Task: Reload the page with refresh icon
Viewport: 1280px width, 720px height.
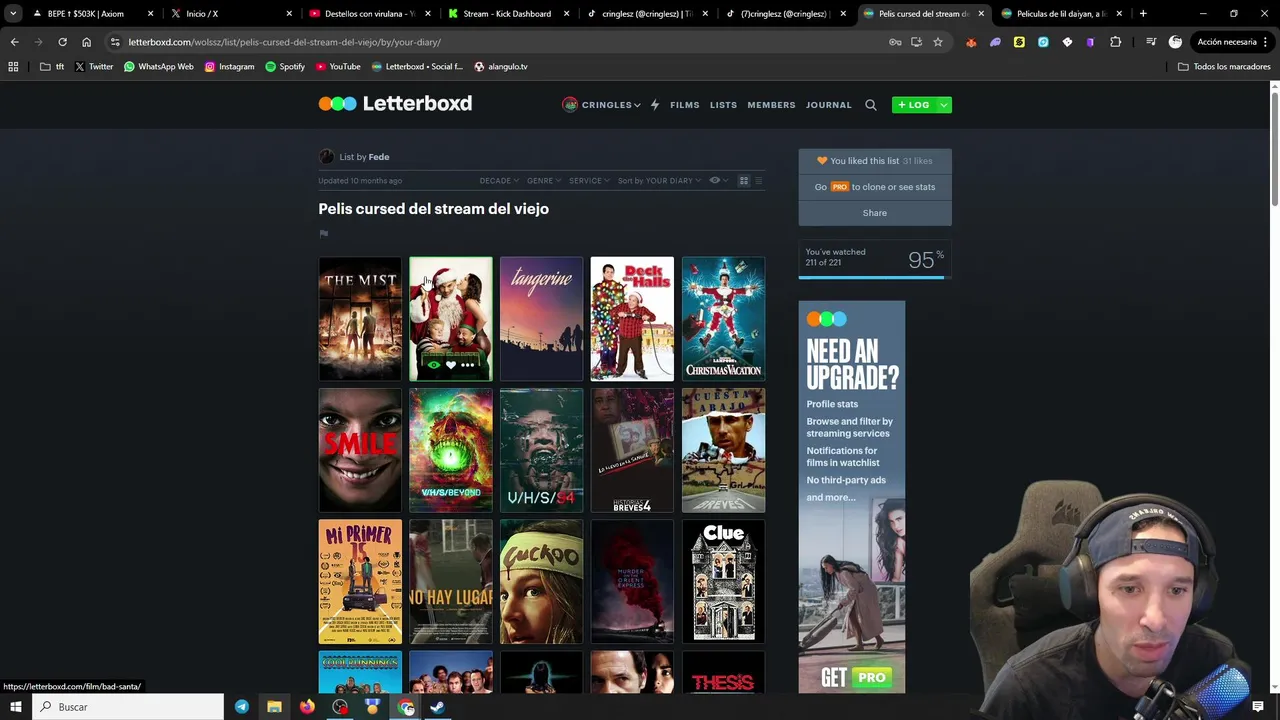Action: click(62, 42)
